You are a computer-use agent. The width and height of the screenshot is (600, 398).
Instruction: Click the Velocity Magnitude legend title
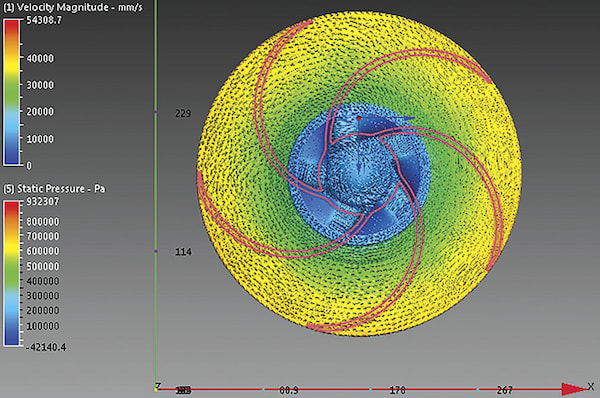tap(73, 8)
